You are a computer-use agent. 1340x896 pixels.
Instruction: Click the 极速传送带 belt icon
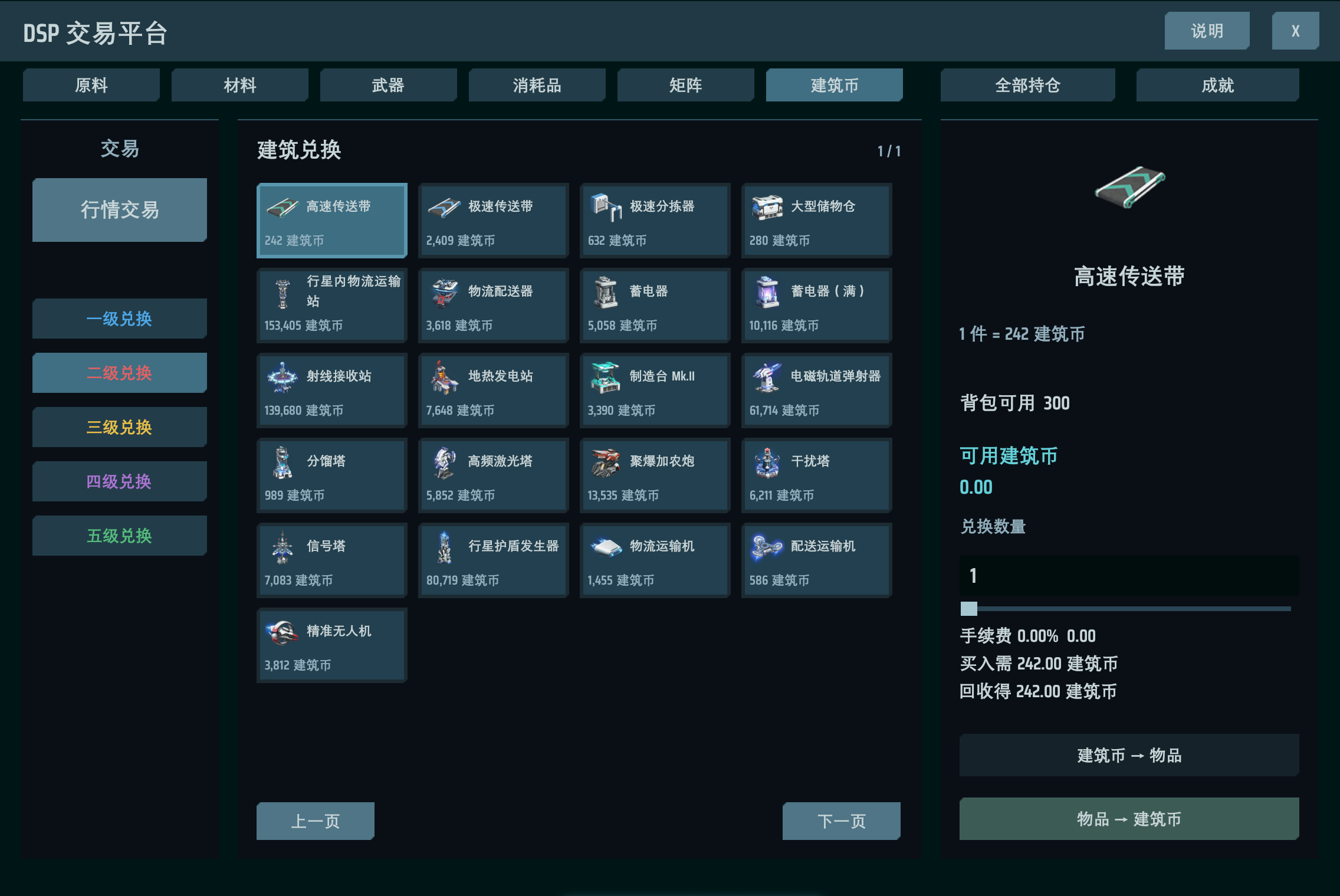point(444,208)
